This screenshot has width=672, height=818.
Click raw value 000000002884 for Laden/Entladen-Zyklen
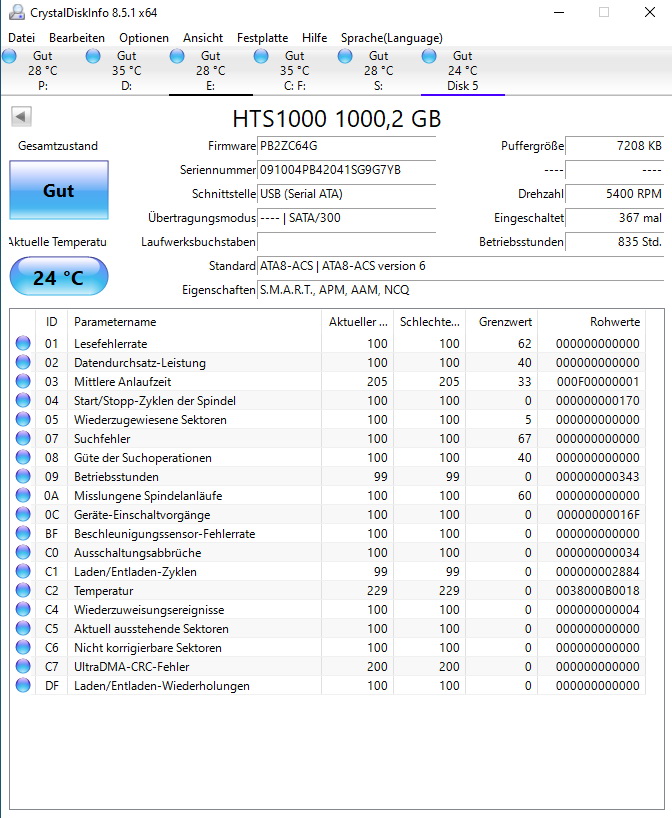597,571
